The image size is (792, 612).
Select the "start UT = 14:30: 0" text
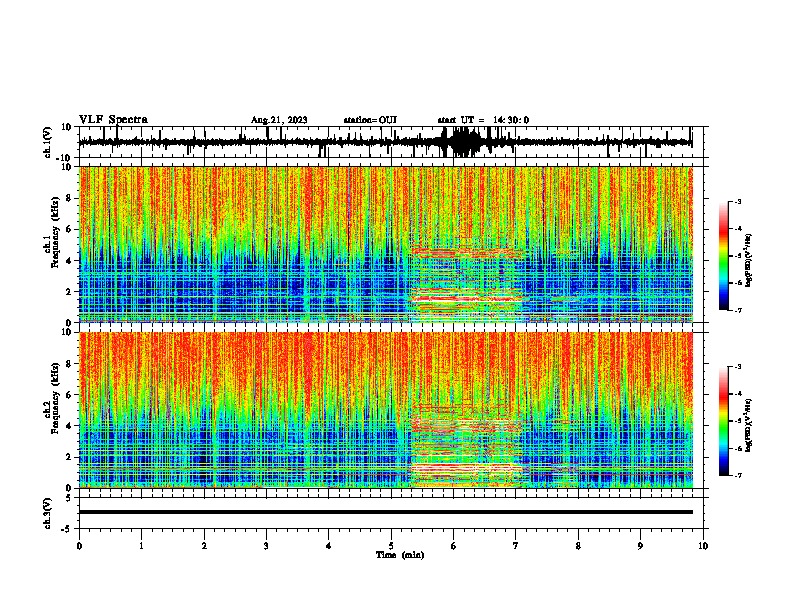(x=483, y=120)
